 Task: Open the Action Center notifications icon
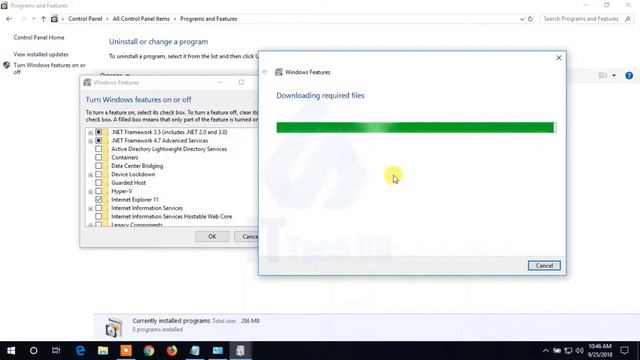pos(624,351)
